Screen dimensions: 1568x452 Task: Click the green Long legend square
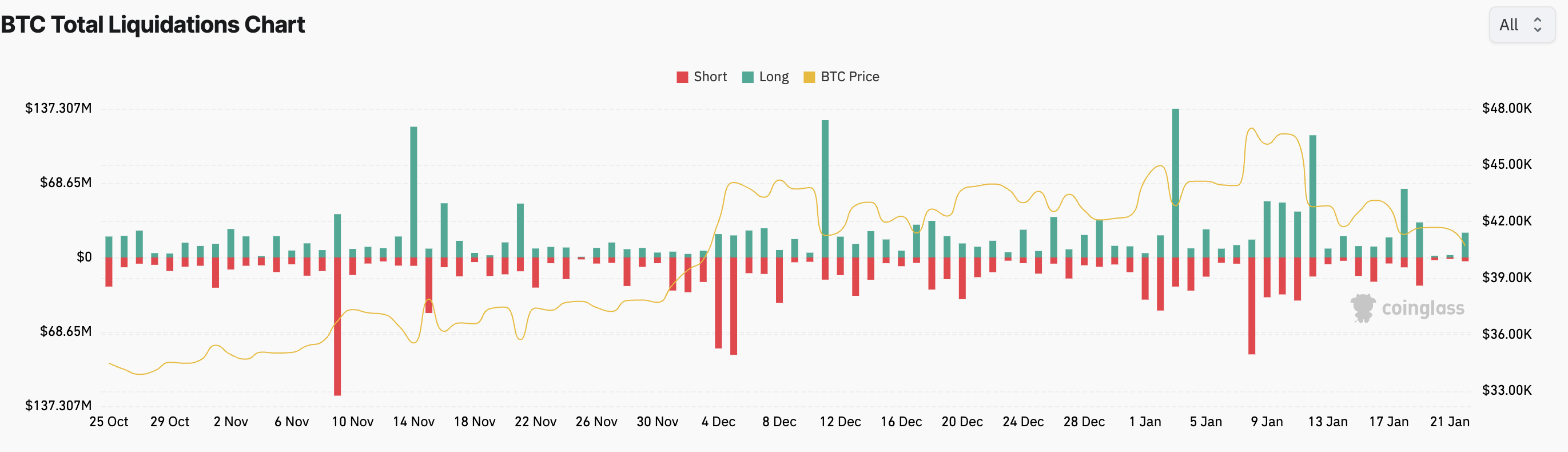(747, 77)
